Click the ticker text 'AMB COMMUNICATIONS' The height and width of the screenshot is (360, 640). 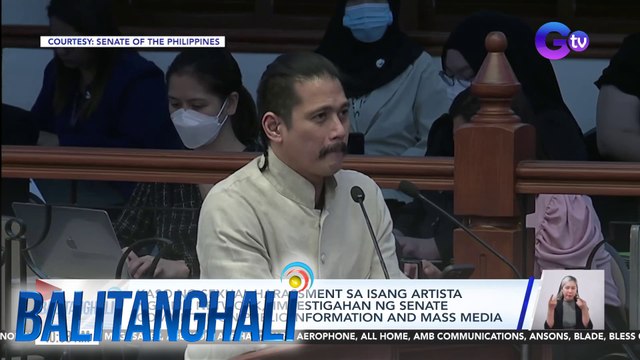click(469, 336)
